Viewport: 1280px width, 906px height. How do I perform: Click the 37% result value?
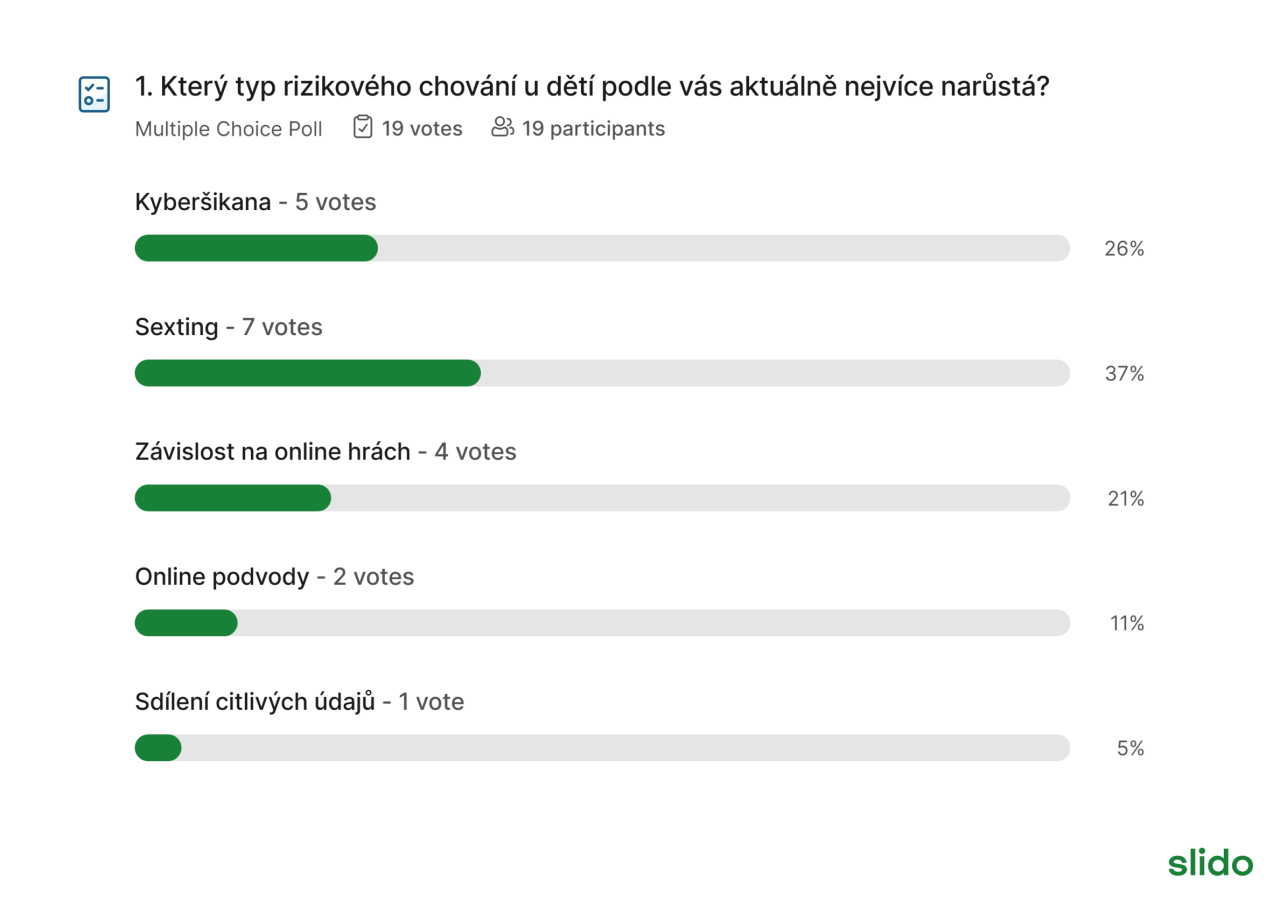pyautogui.click(x=1124, y=374)
